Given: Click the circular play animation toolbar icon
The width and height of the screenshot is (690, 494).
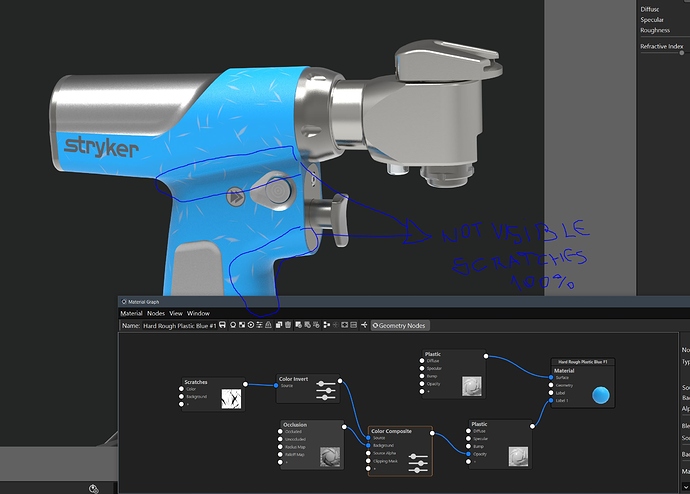Looking at the screenshot, I should tap(250, 325).
